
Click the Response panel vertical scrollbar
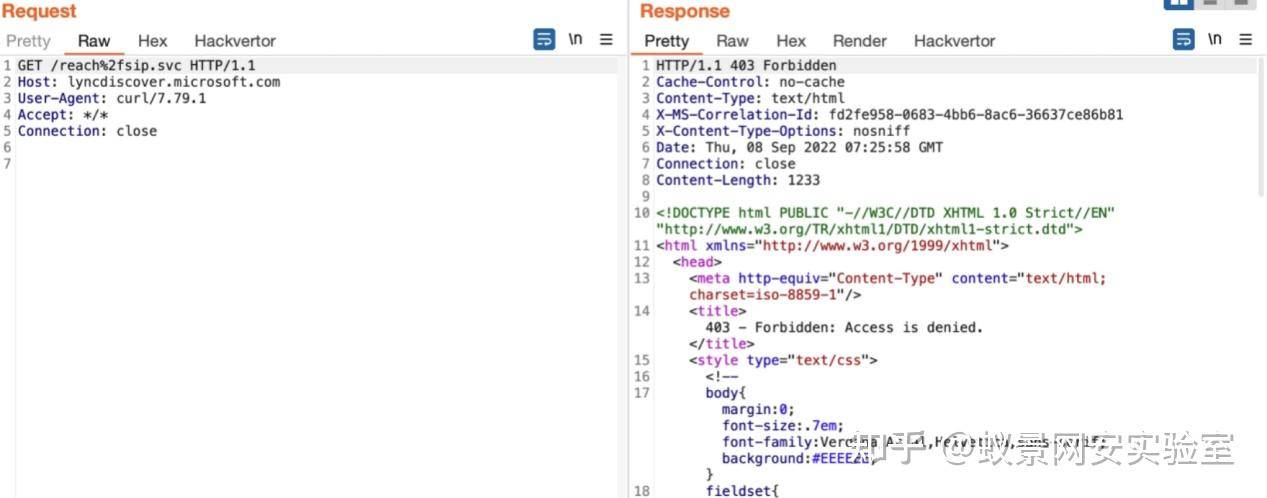tap(1262, 125)
